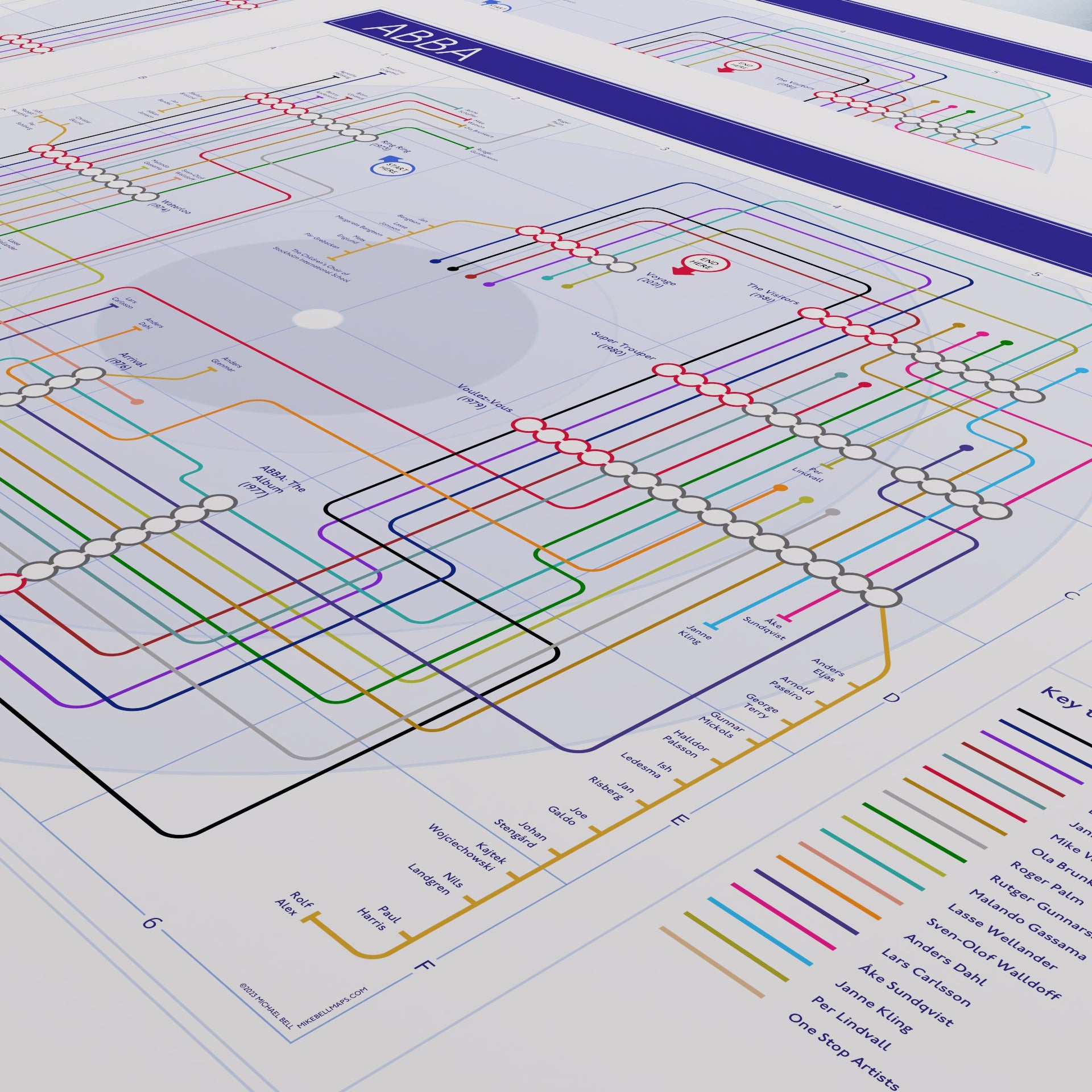Click 'Anders Dahl' in the key
The image size is (1092, 1092).
click(946, 959)
